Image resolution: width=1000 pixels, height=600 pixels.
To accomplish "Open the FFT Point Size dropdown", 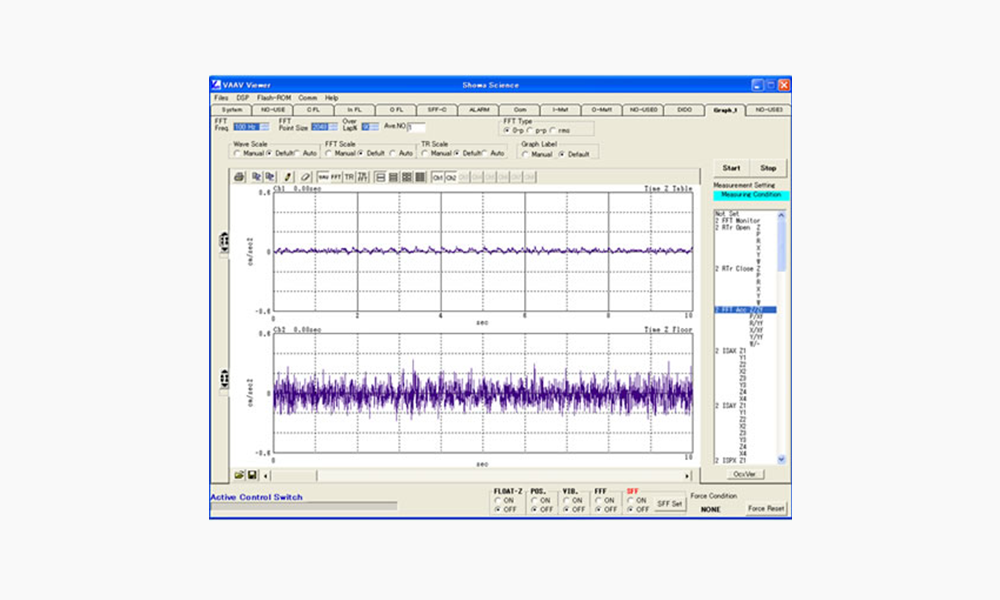I will (332, 127).
